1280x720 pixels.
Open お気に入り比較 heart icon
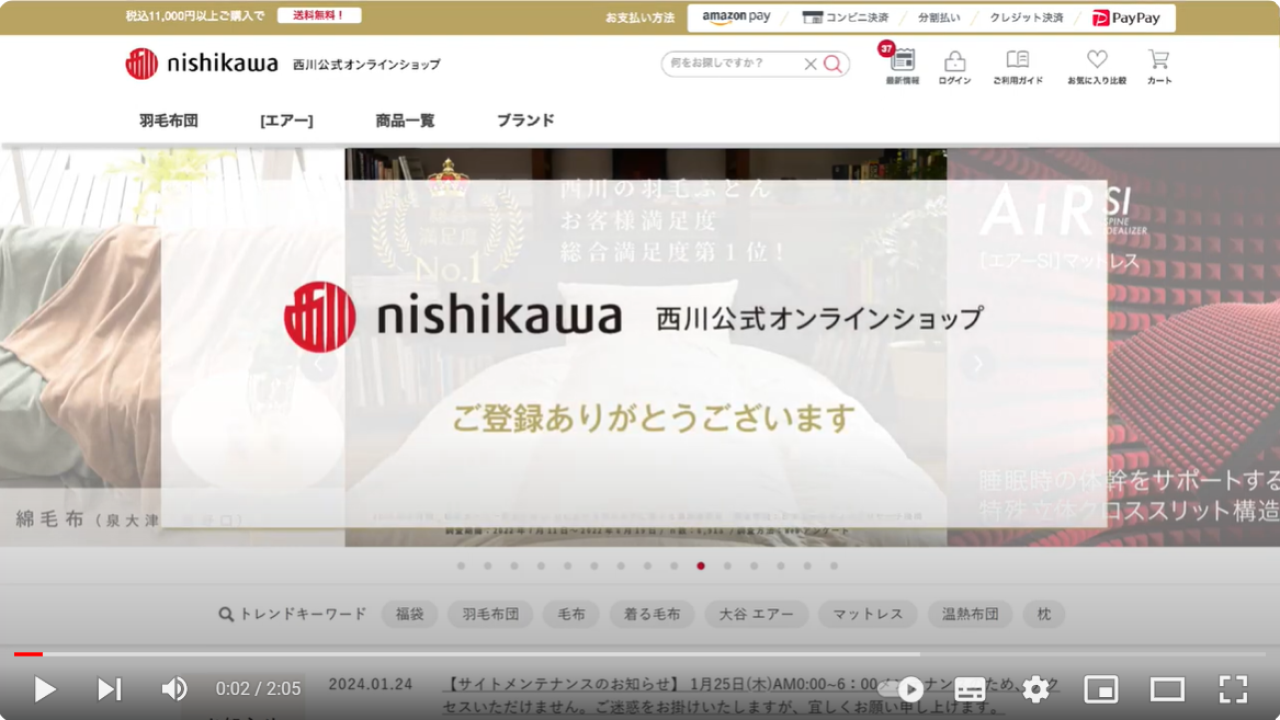[x=1097, y=67]
